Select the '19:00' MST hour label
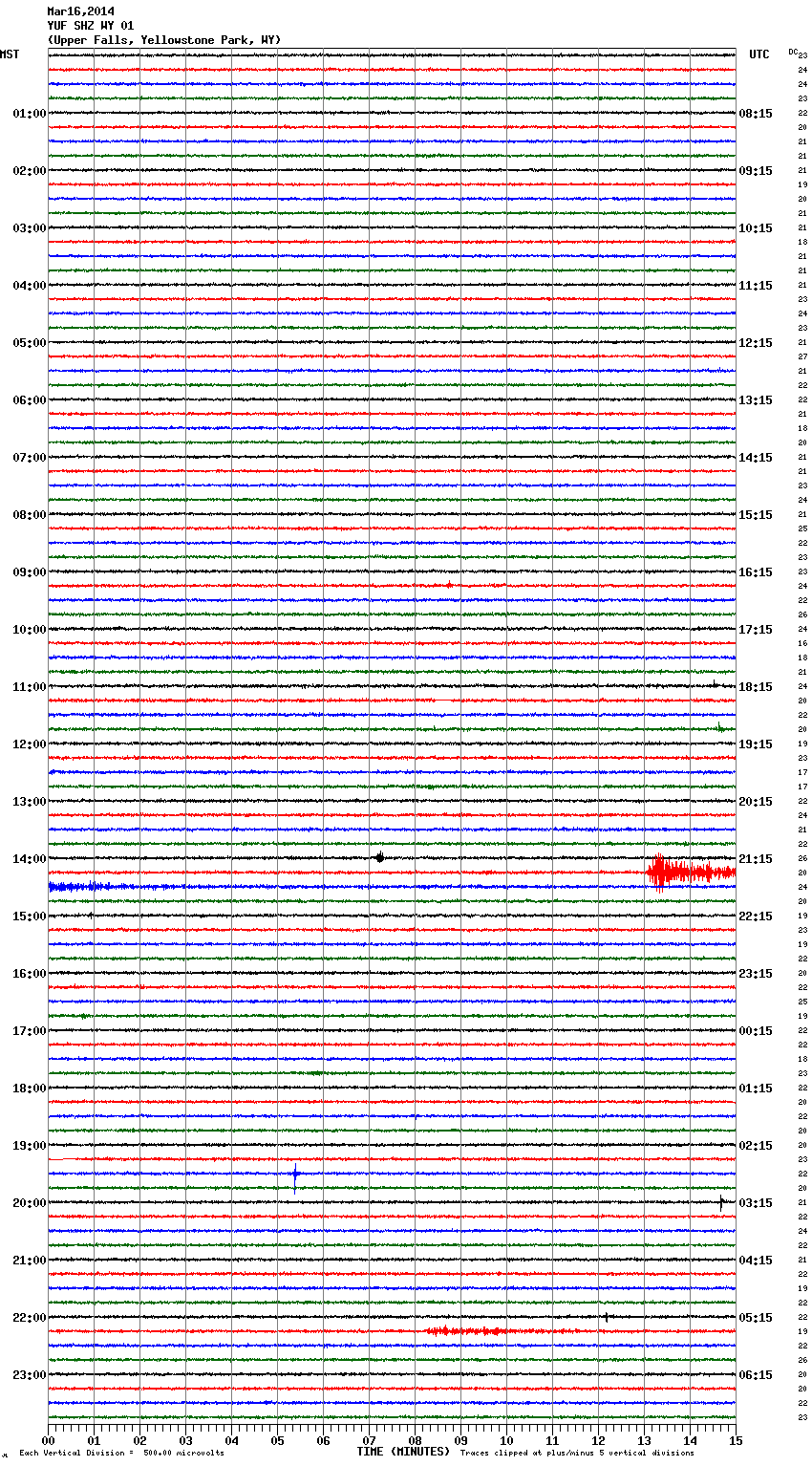The image size is (812, 1466). (x=30, y=1146)
